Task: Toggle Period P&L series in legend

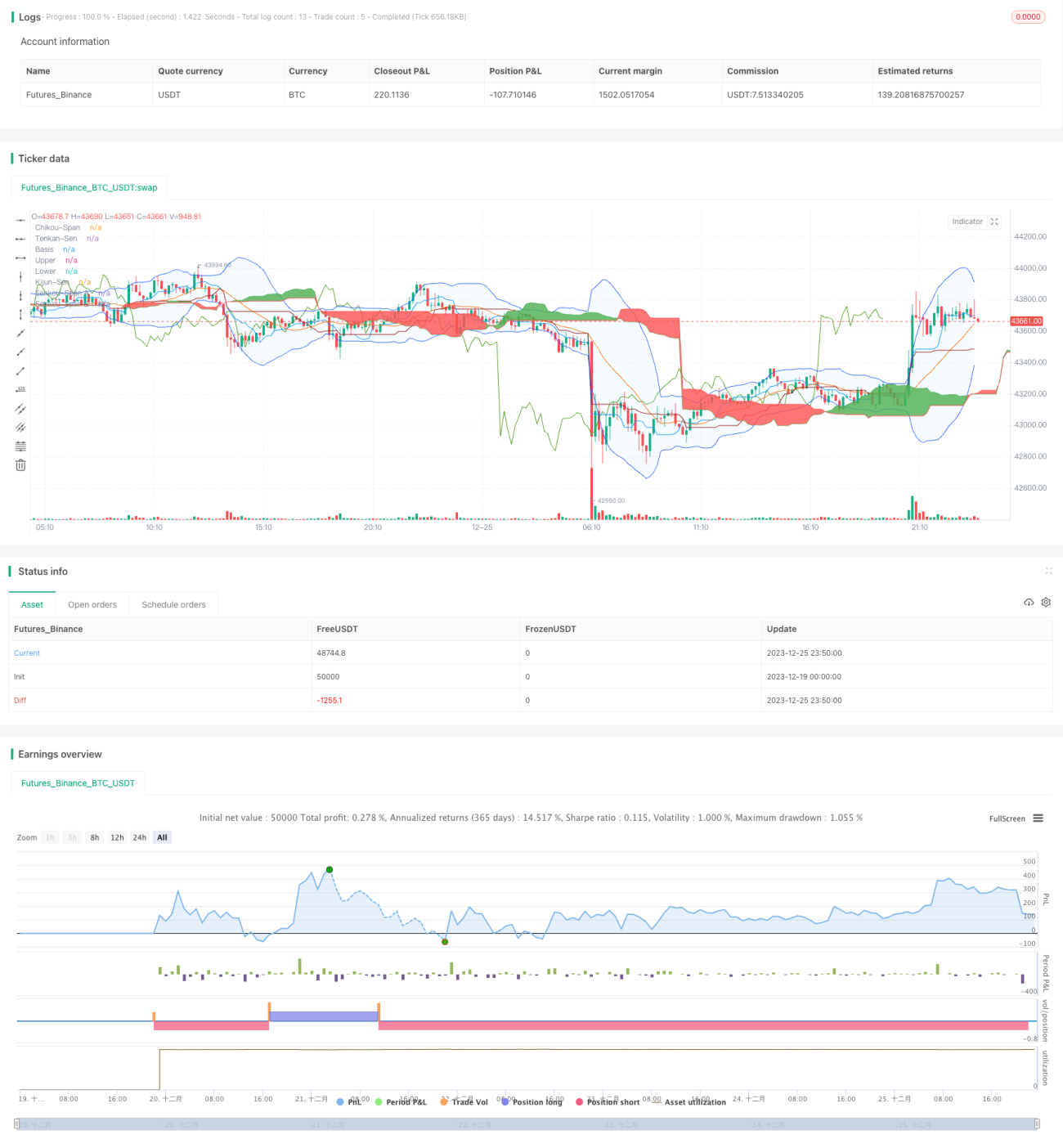Action: pyautogui.click(x=401, y=1101)
